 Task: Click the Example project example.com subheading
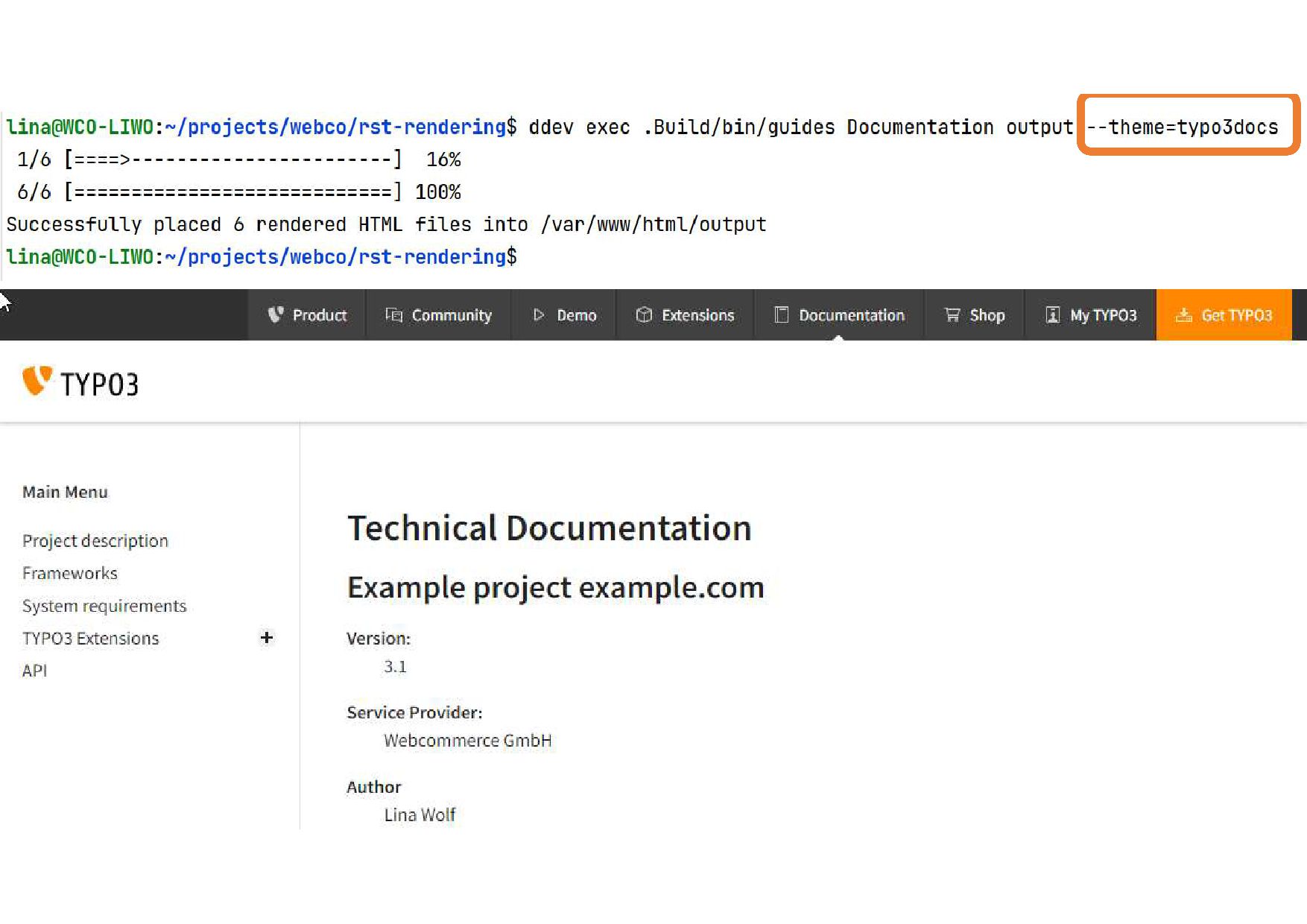(556, 588)
